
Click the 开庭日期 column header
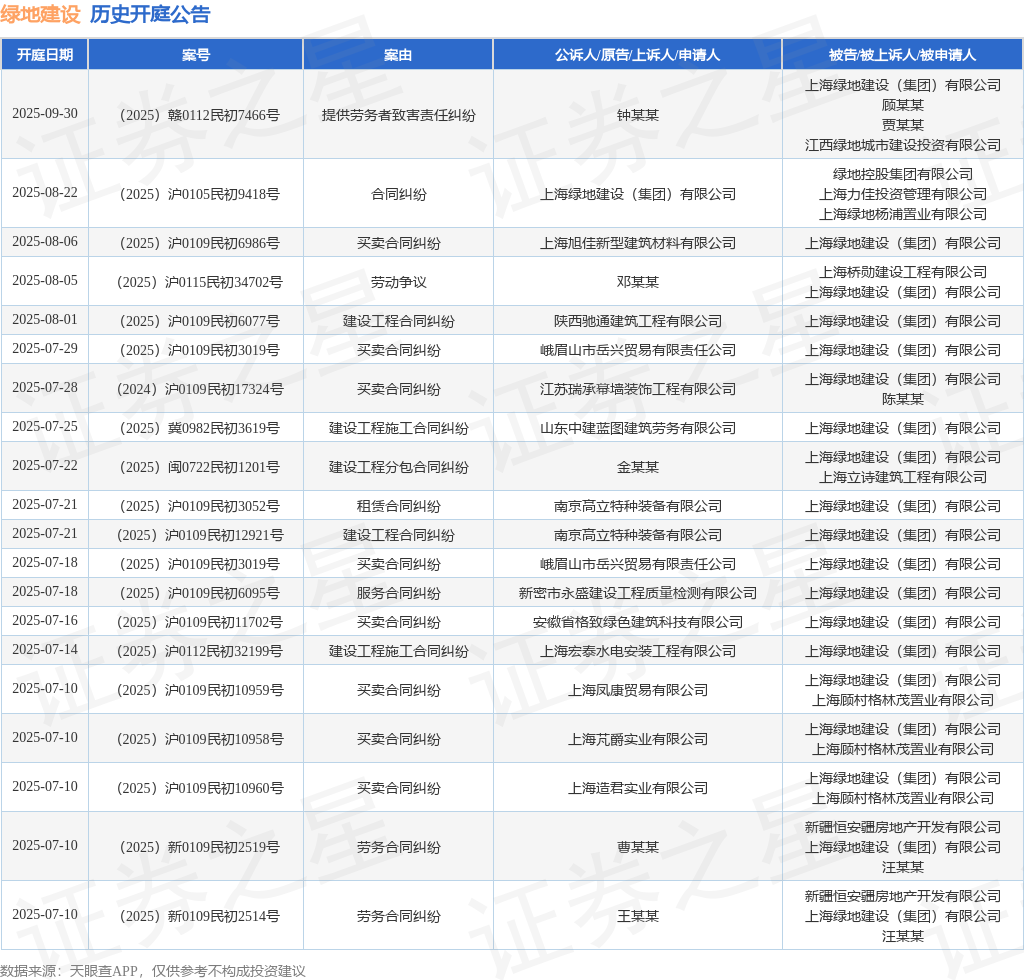[45, 55]
